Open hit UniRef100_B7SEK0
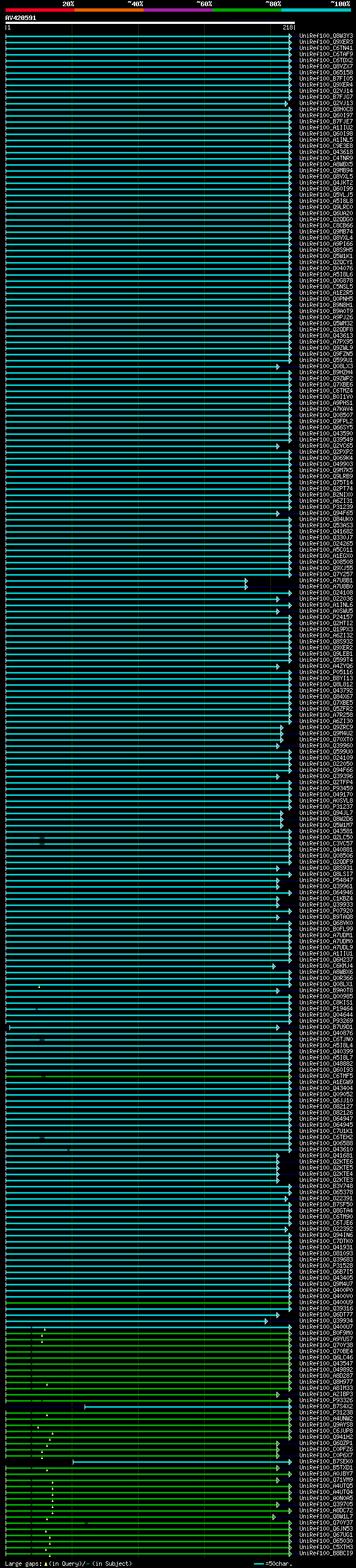Screen dimensions: 356x1568 click(x=326, y=1461)
